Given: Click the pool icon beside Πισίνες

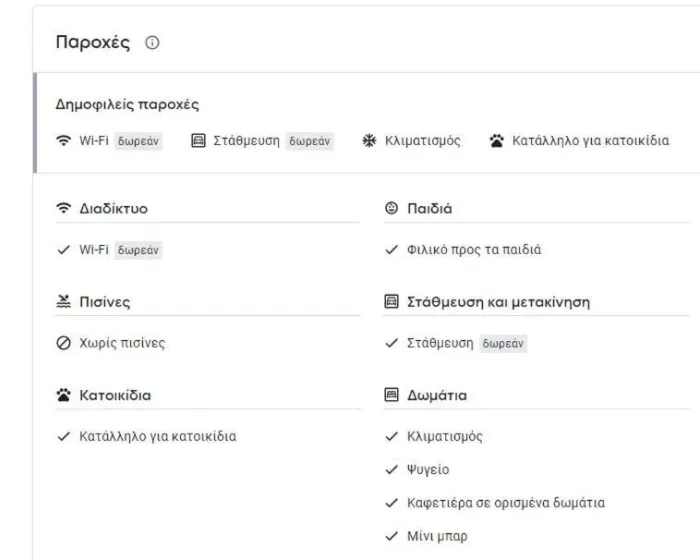Looking at the screenshot, I should pyautogui.click(x=64, y=301).
